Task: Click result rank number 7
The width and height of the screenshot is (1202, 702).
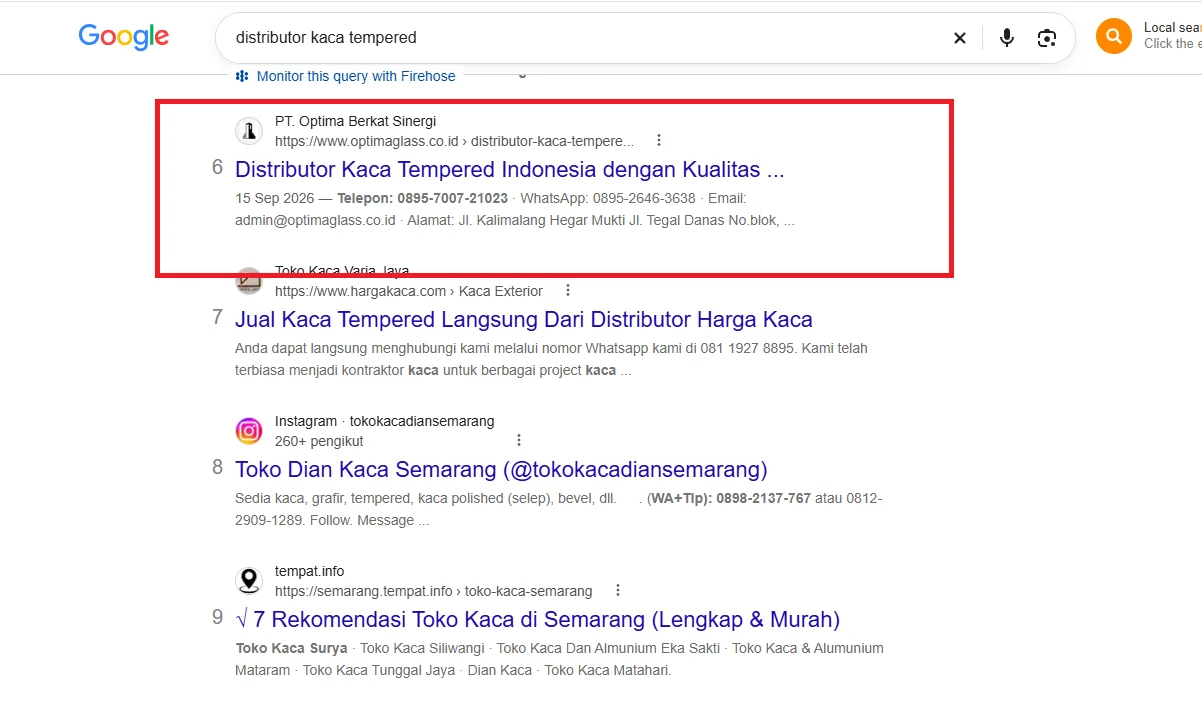Action: click(217, 317)
